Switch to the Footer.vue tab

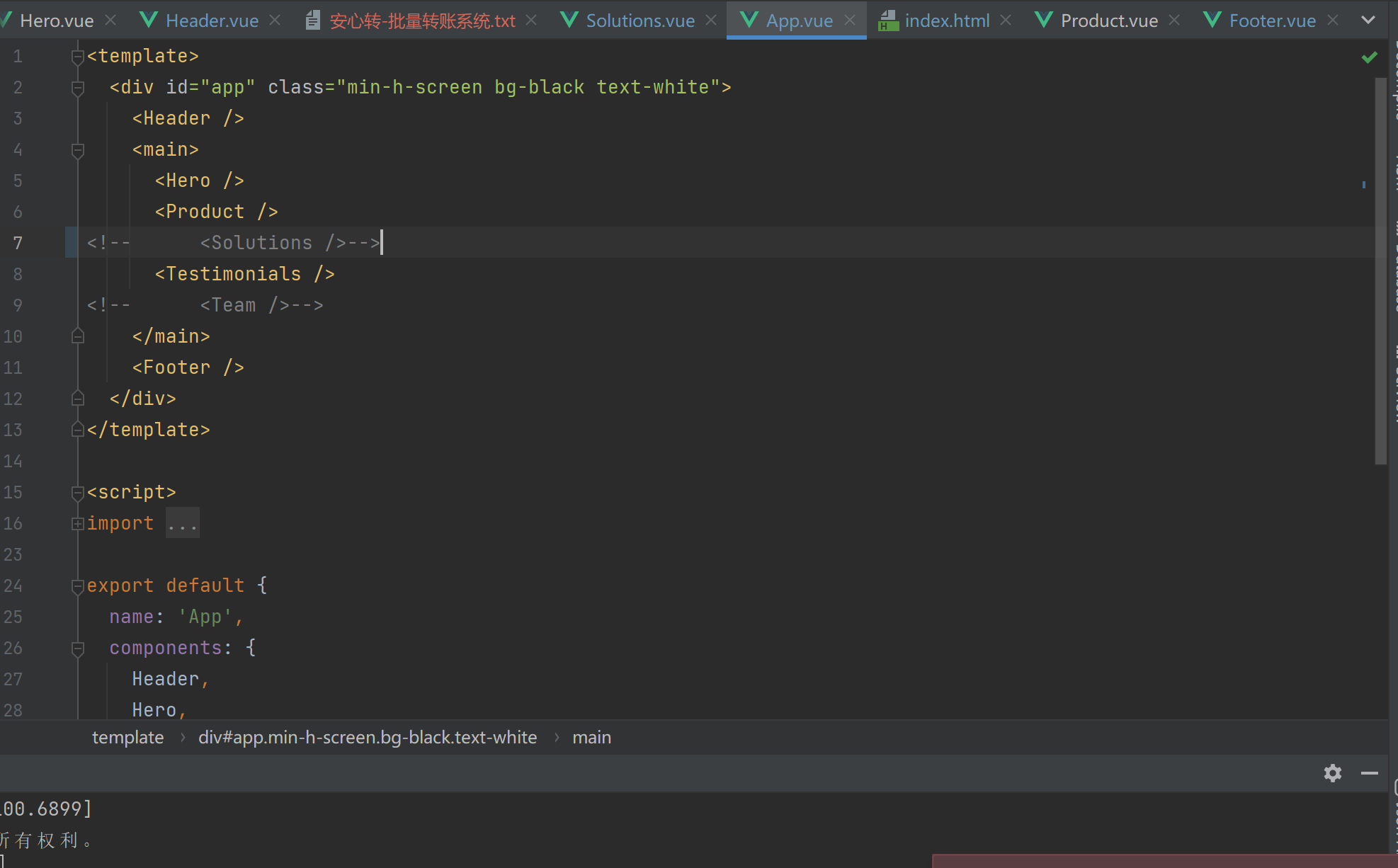point(1272,21)
